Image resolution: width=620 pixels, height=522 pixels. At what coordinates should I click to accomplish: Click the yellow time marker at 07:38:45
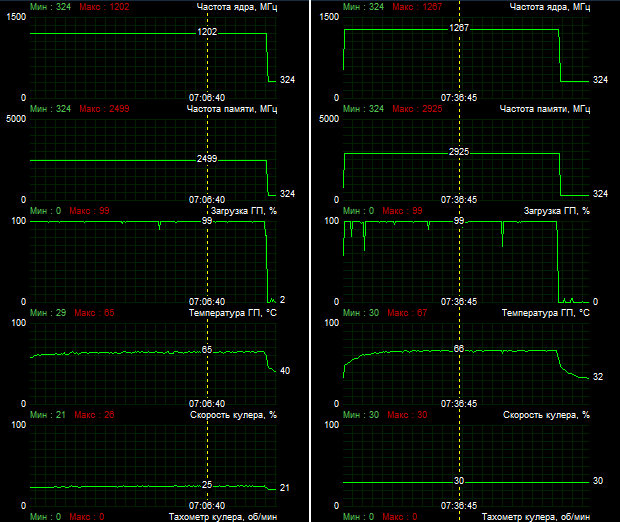click(459, 261)
